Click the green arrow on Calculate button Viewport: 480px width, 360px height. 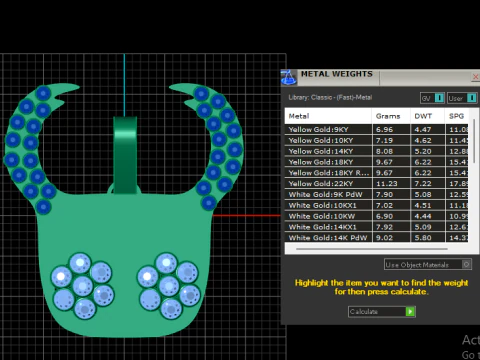click(410, 312)
